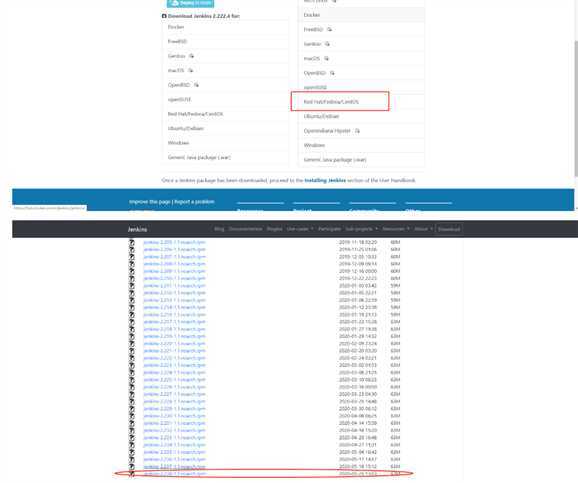Click the icon beside OpenIndiana Hipster

pyautogui.click(x=357, y=131)
